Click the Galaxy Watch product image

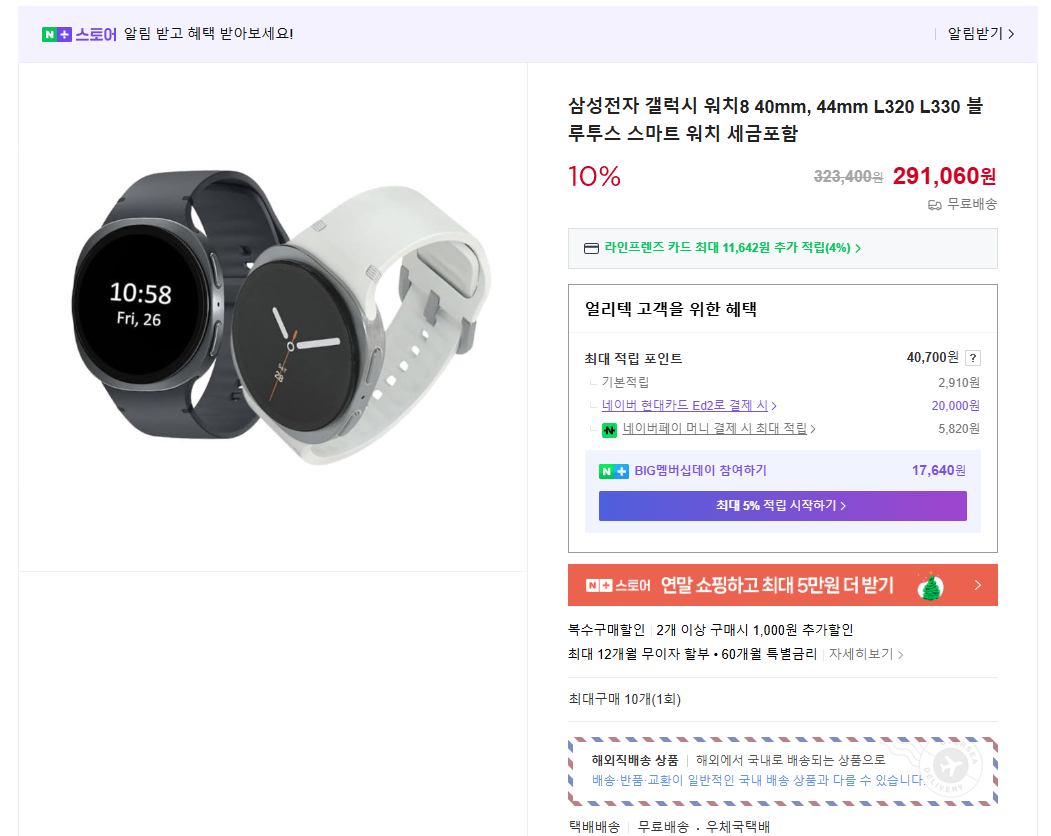[x=280, y=320]
